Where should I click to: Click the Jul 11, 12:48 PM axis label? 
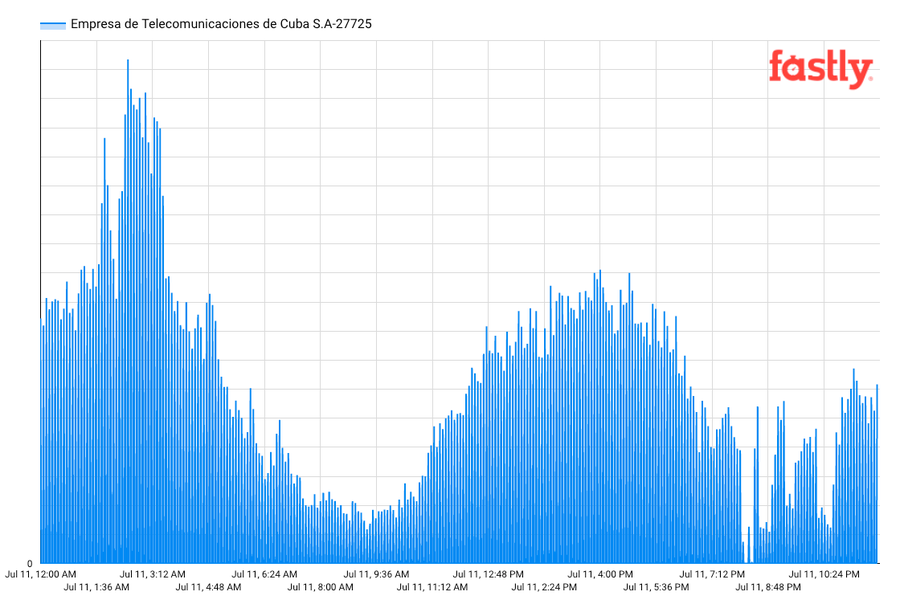[488, 574]
